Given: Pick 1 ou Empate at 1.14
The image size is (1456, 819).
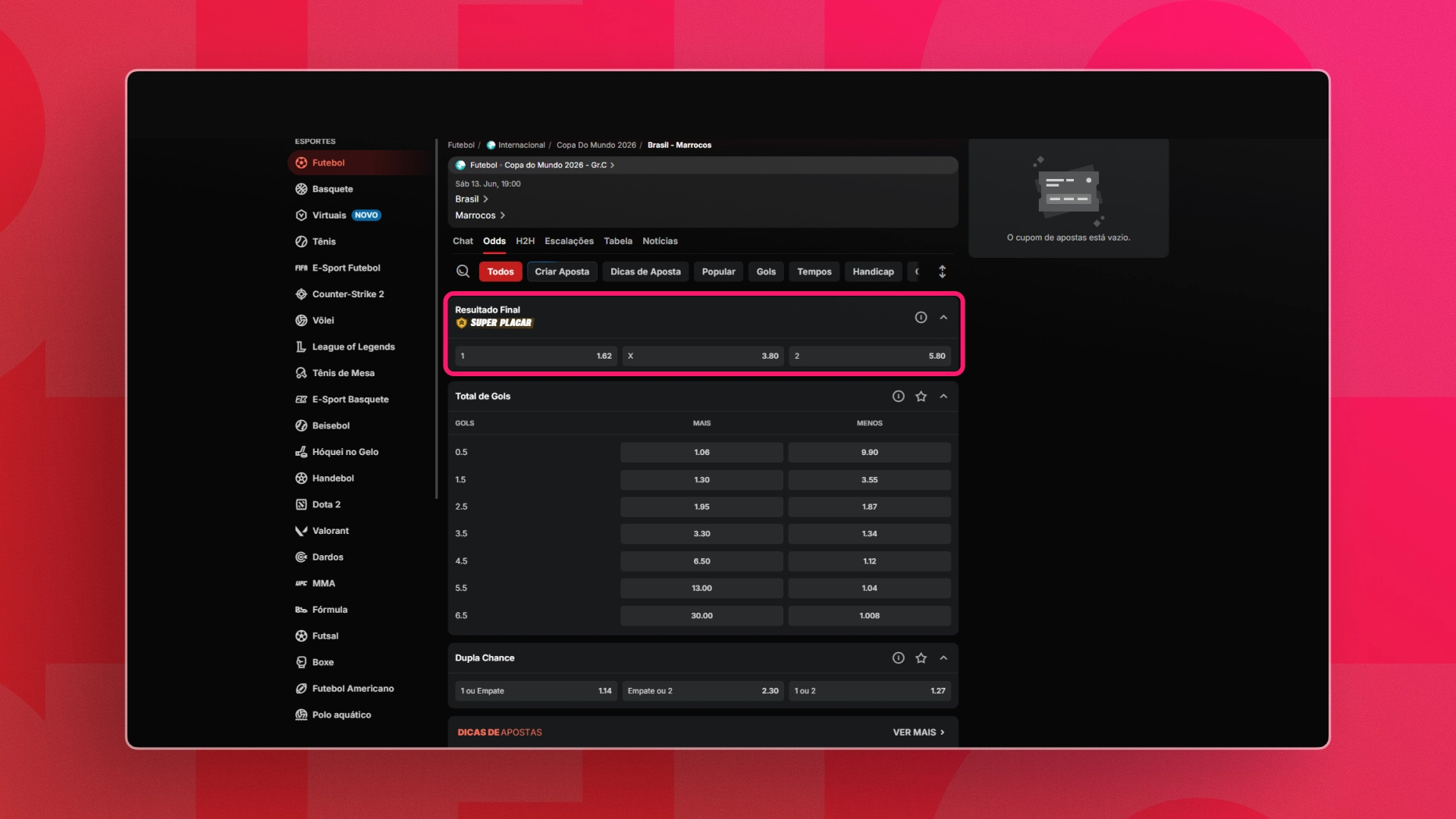Looking at the screenshot, I should (536, 691).
